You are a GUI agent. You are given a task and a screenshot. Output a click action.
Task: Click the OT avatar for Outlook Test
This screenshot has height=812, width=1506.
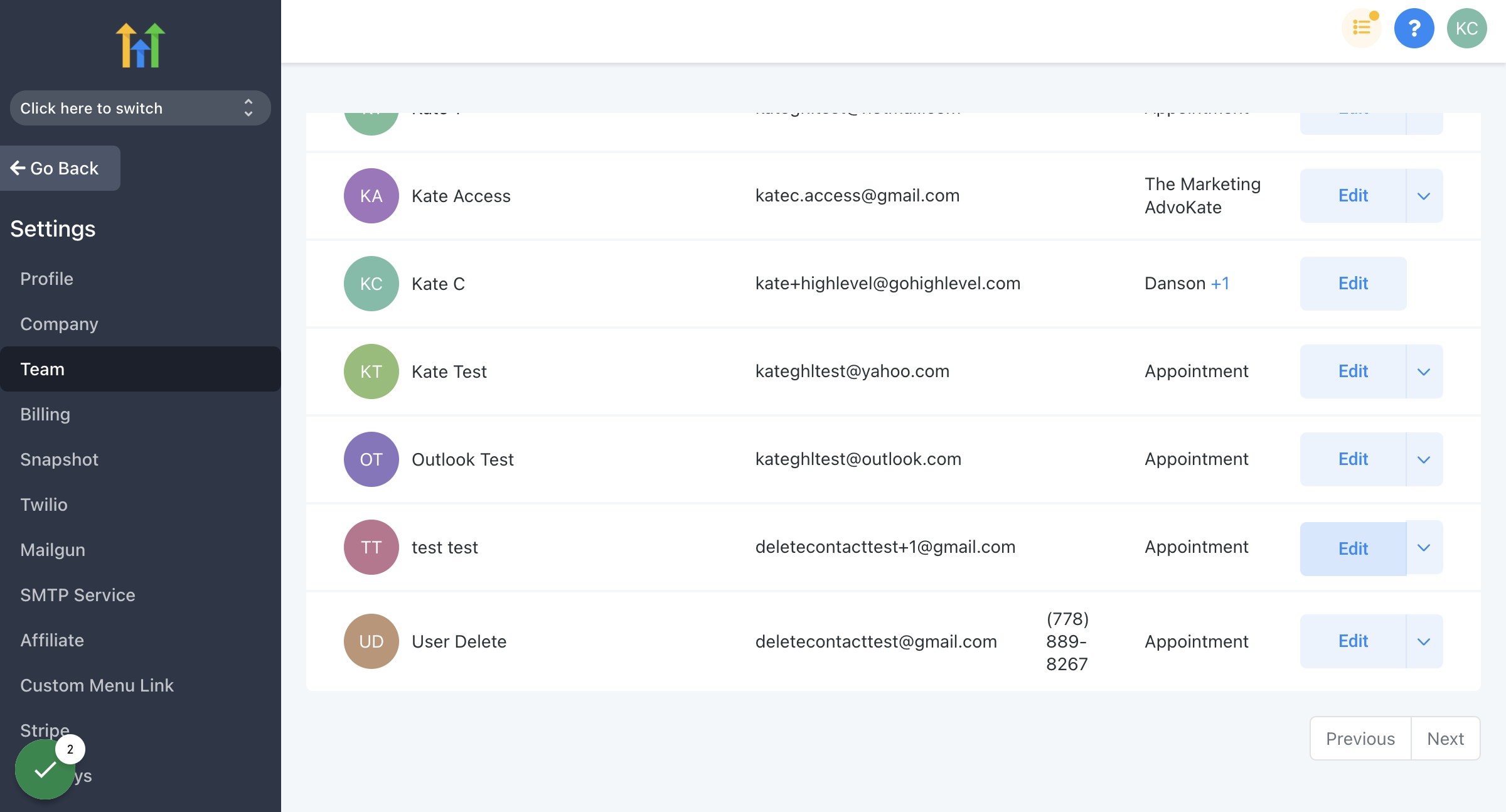[x=371, y=459]
